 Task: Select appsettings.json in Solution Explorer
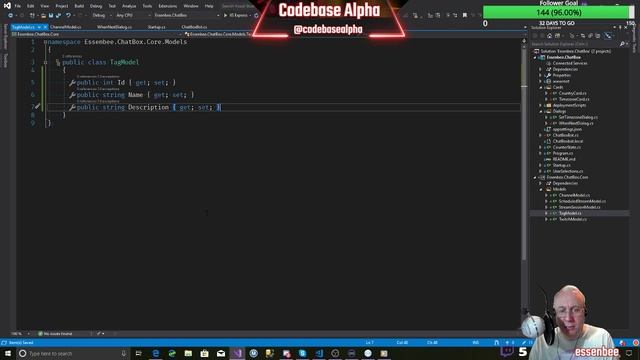pyautogui.click(x=567, y=129)
